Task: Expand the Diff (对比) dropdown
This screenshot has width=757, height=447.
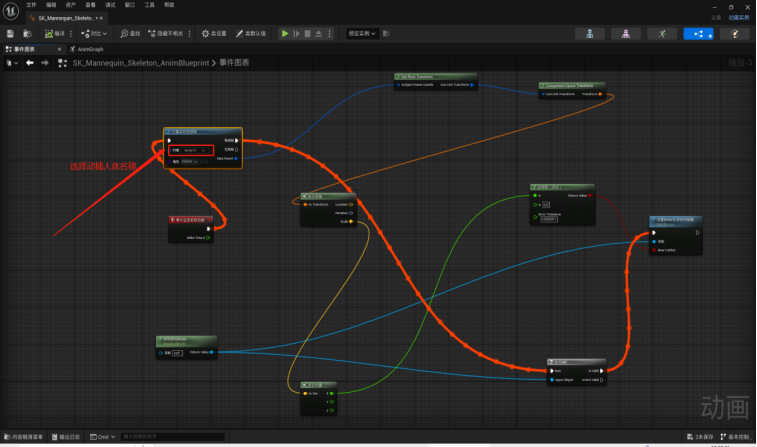Action: coord(94,33)
